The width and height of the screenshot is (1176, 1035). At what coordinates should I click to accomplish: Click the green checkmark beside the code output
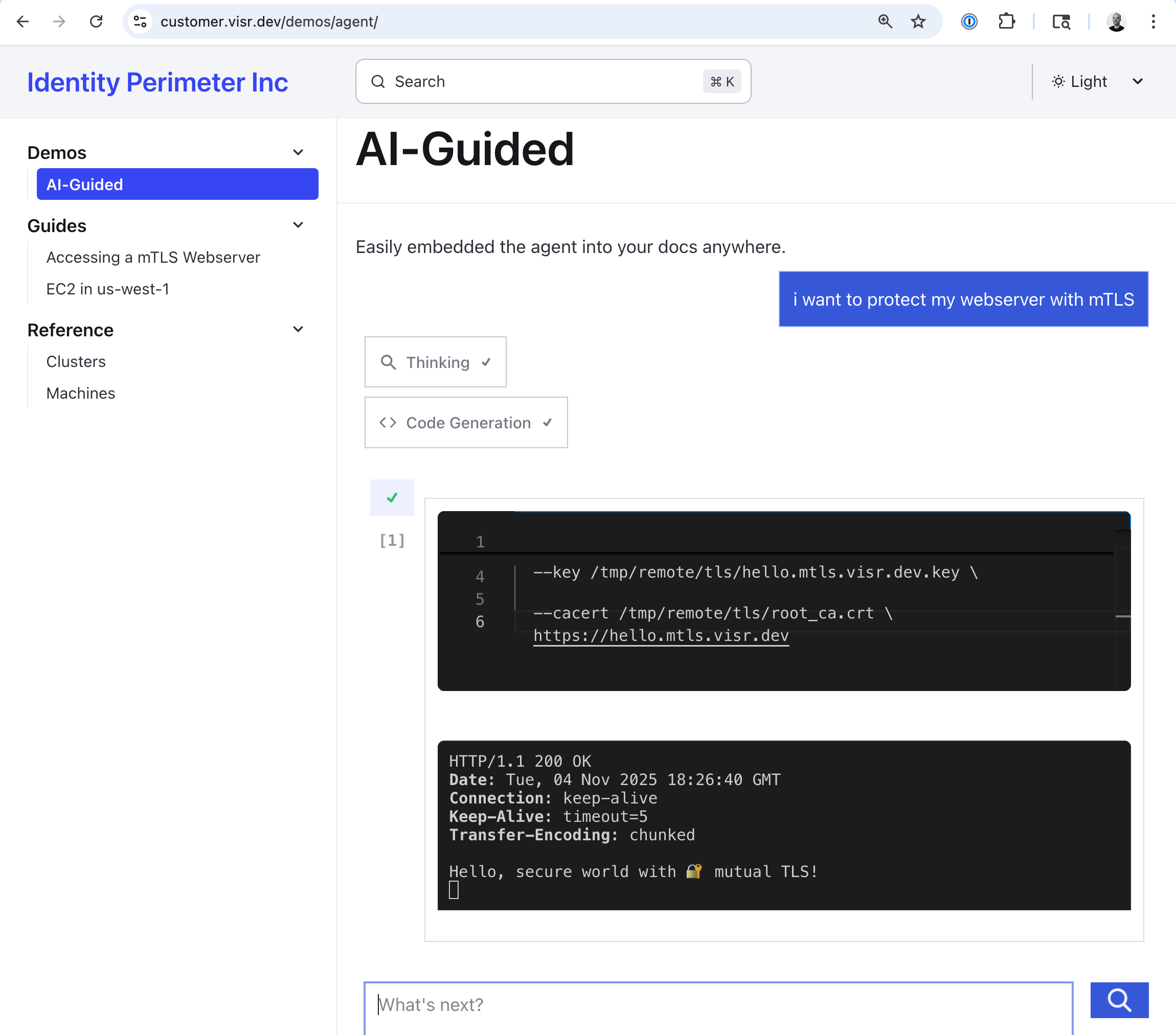(392, 497)
